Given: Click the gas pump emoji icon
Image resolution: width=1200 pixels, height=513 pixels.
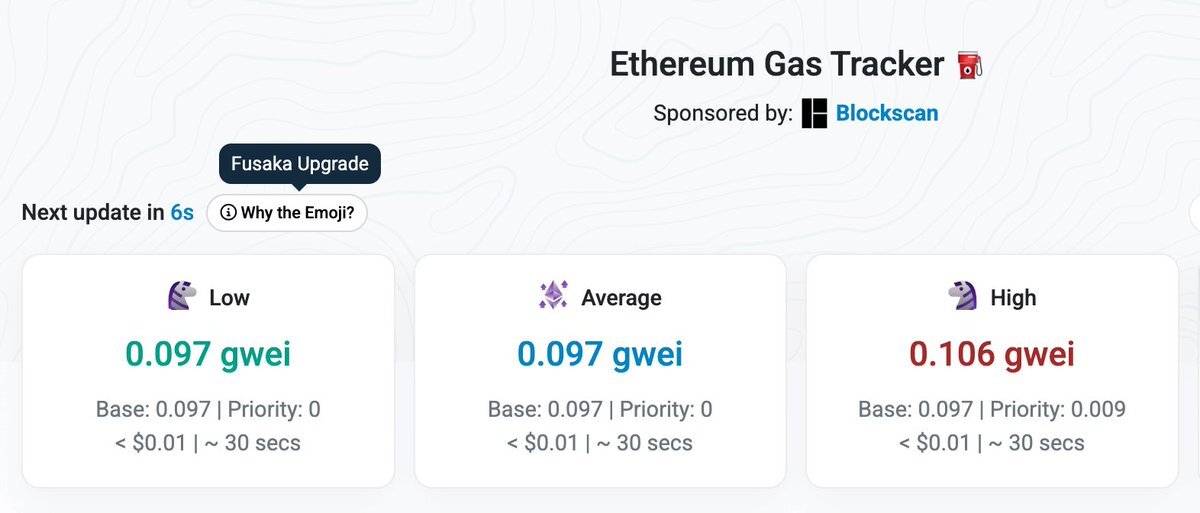Looking at the screenshot, I should [970, 65].
